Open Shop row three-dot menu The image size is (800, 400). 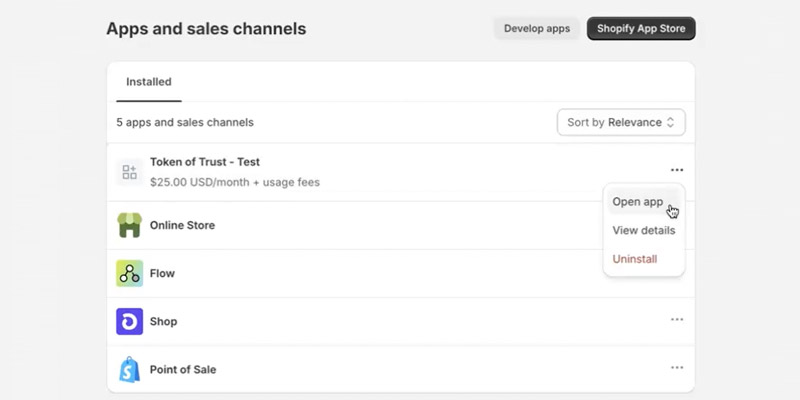[x=677, y=320]
